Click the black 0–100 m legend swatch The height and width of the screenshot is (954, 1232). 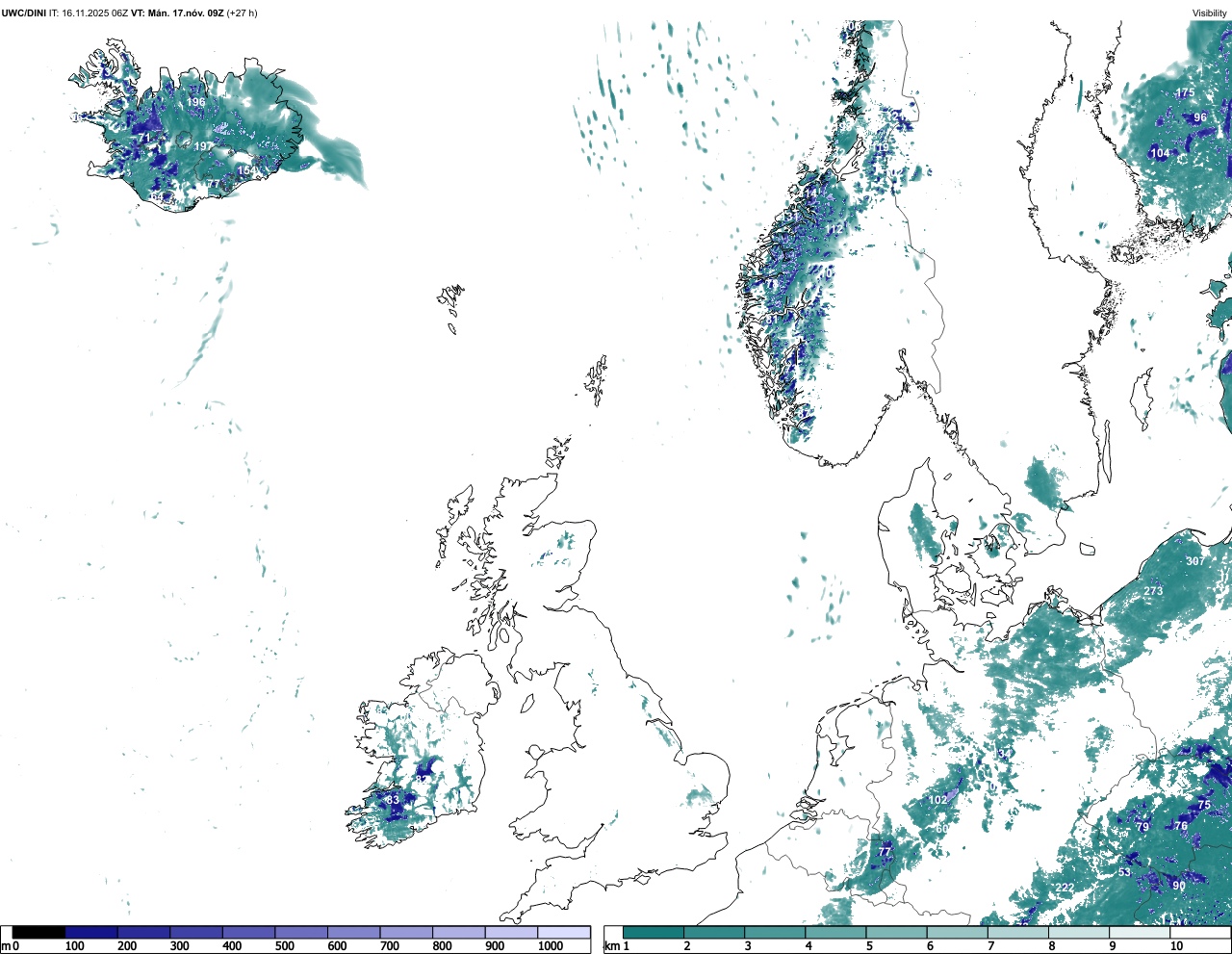tap(38, 933)
